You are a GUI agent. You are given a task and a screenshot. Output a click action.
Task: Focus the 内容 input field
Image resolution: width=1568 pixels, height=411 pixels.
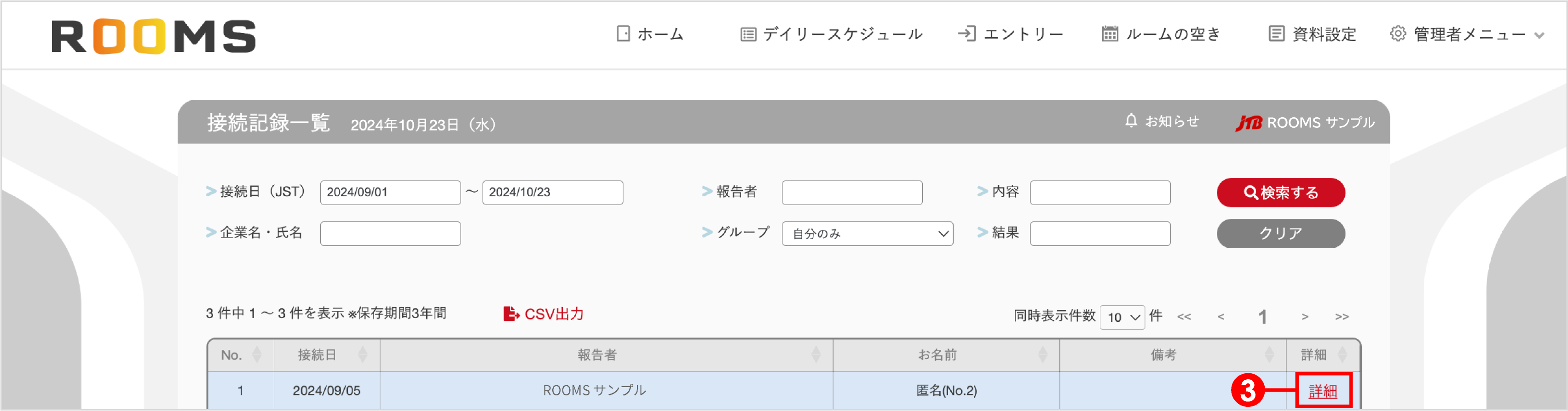[x=1100, y=192]
